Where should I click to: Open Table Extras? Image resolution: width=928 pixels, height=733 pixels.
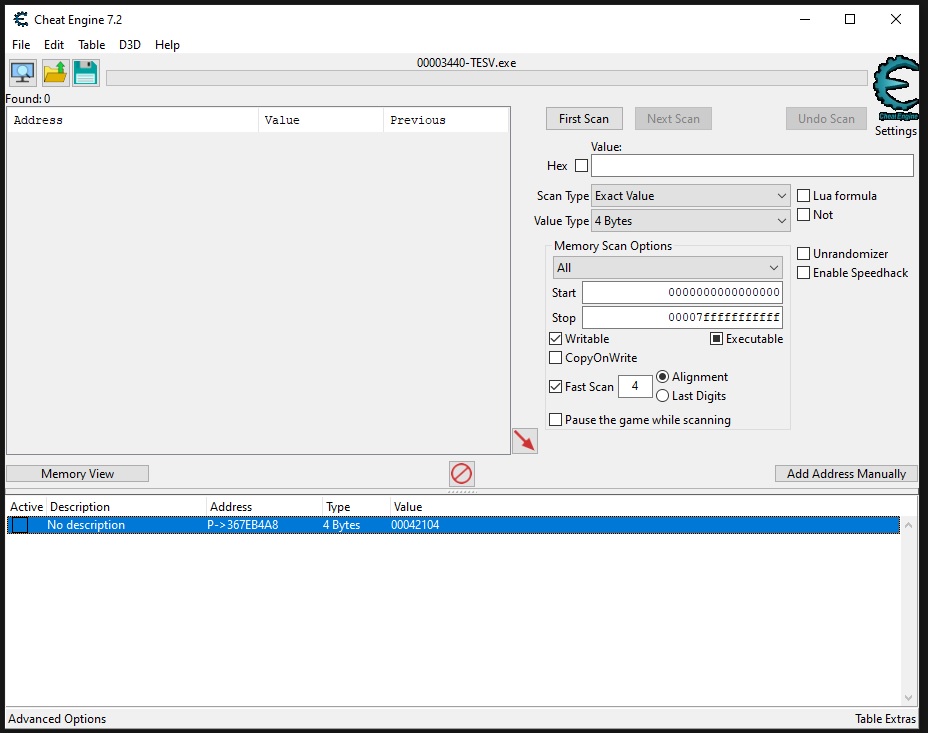click(x=885, y=719)
